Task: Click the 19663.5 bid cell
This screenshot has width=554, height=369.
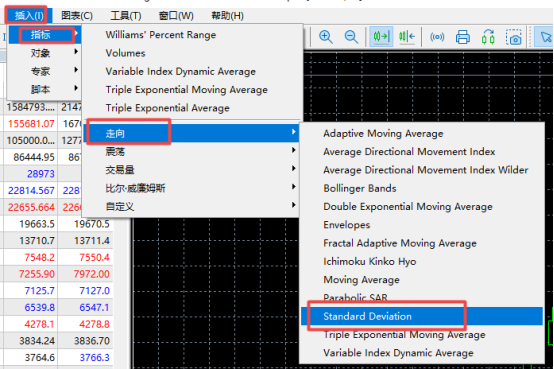Action: coord(37,224)
